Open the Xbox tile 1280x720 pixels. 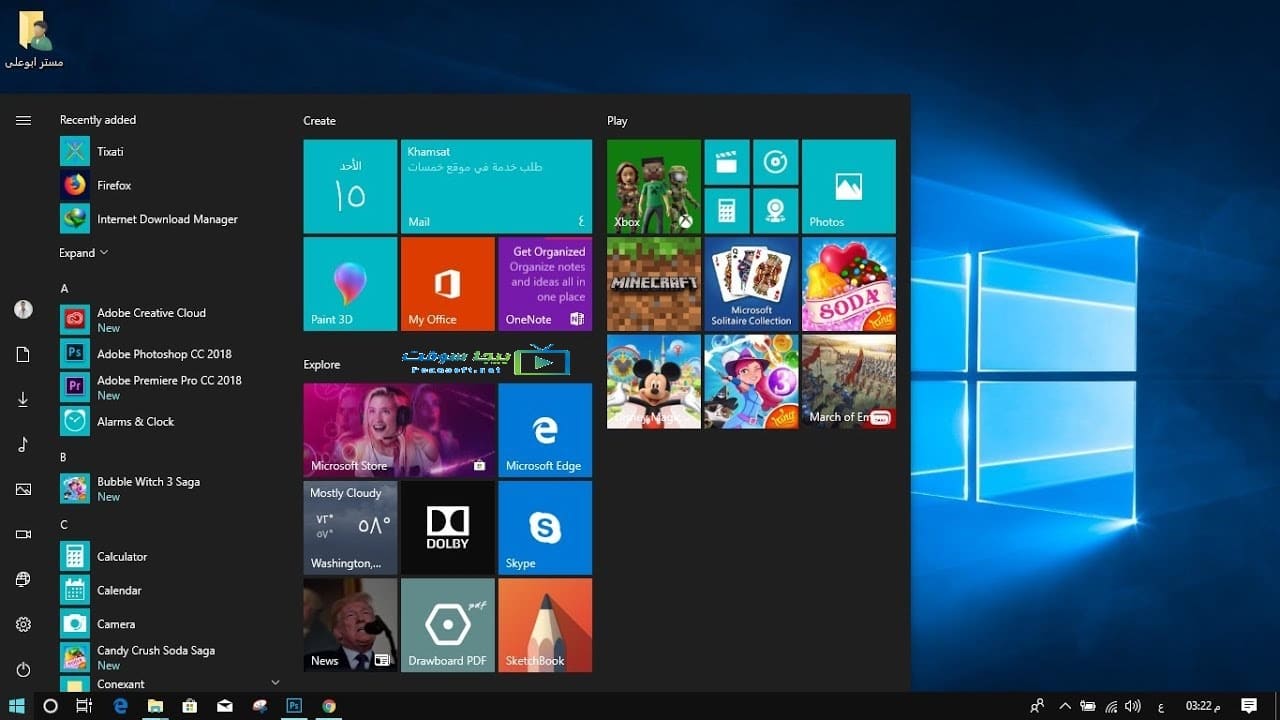click(654, 186)
